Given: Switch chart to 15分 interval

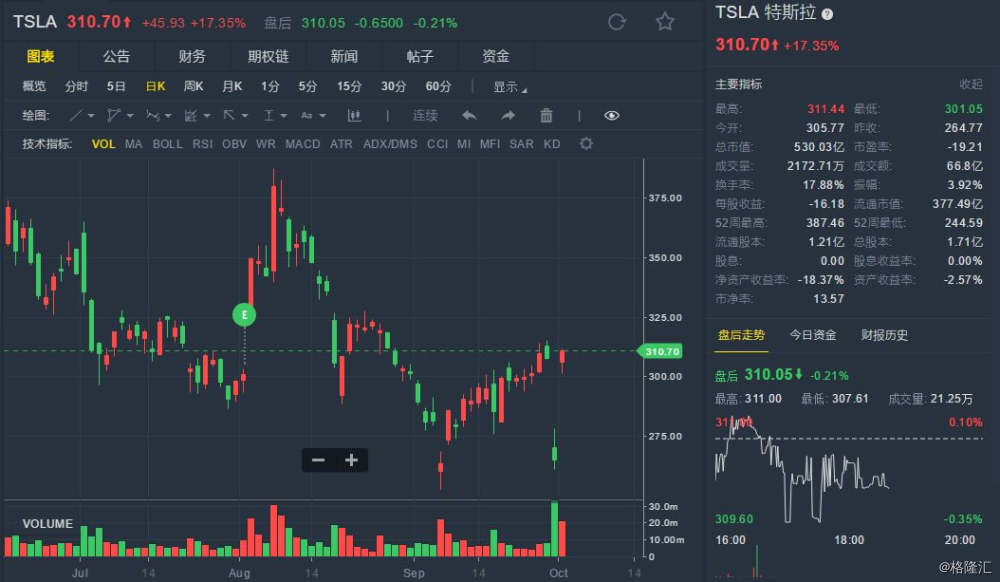Looking at the screenshot, I should tap(349, 87).
